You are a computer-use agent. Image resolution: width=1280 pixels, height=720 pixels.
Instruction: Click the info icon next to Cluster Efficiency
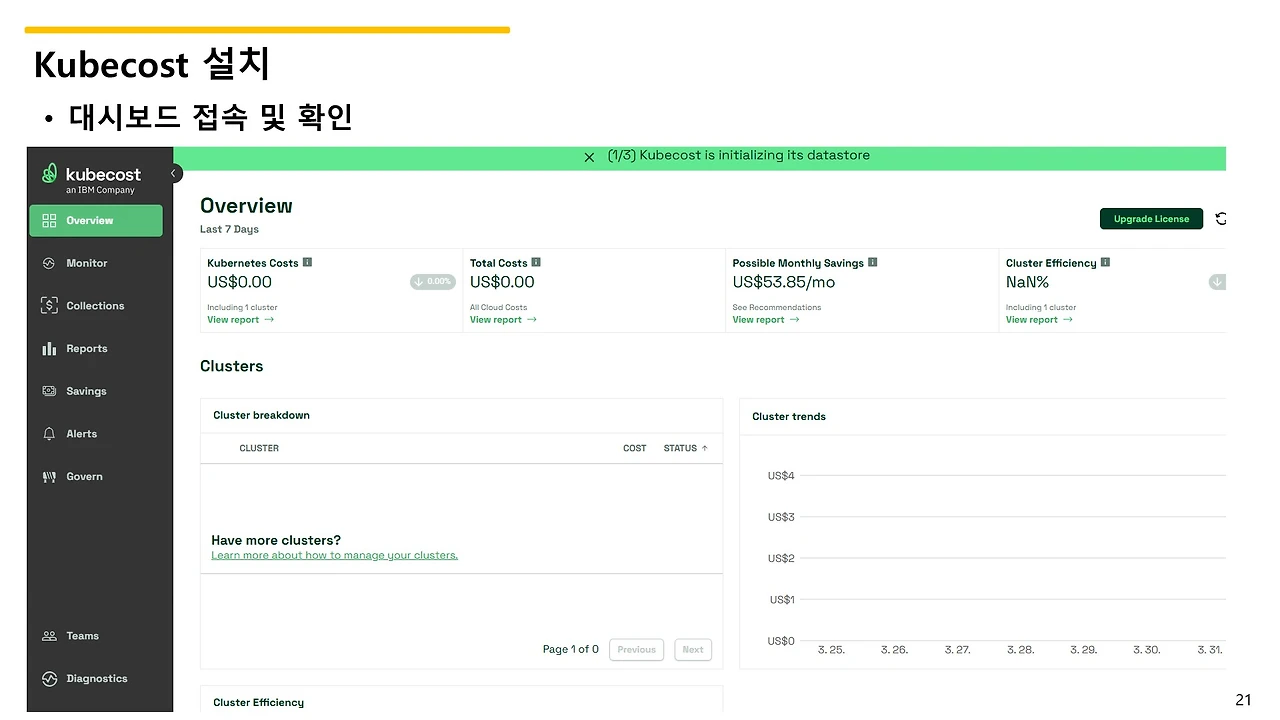[1105, 263]
